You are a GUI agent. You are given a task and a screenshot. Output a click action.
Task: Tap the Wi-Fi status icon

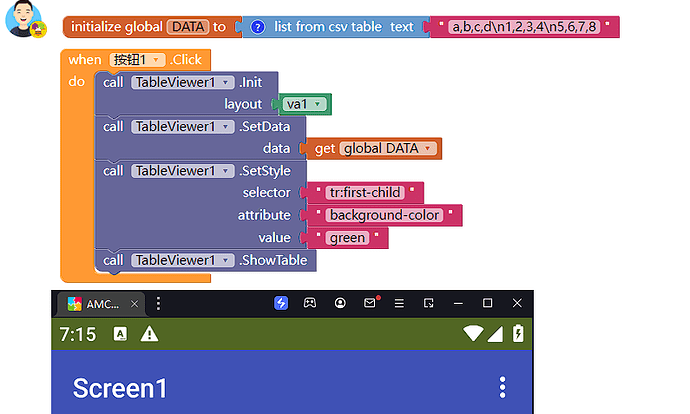coord(473,333)
